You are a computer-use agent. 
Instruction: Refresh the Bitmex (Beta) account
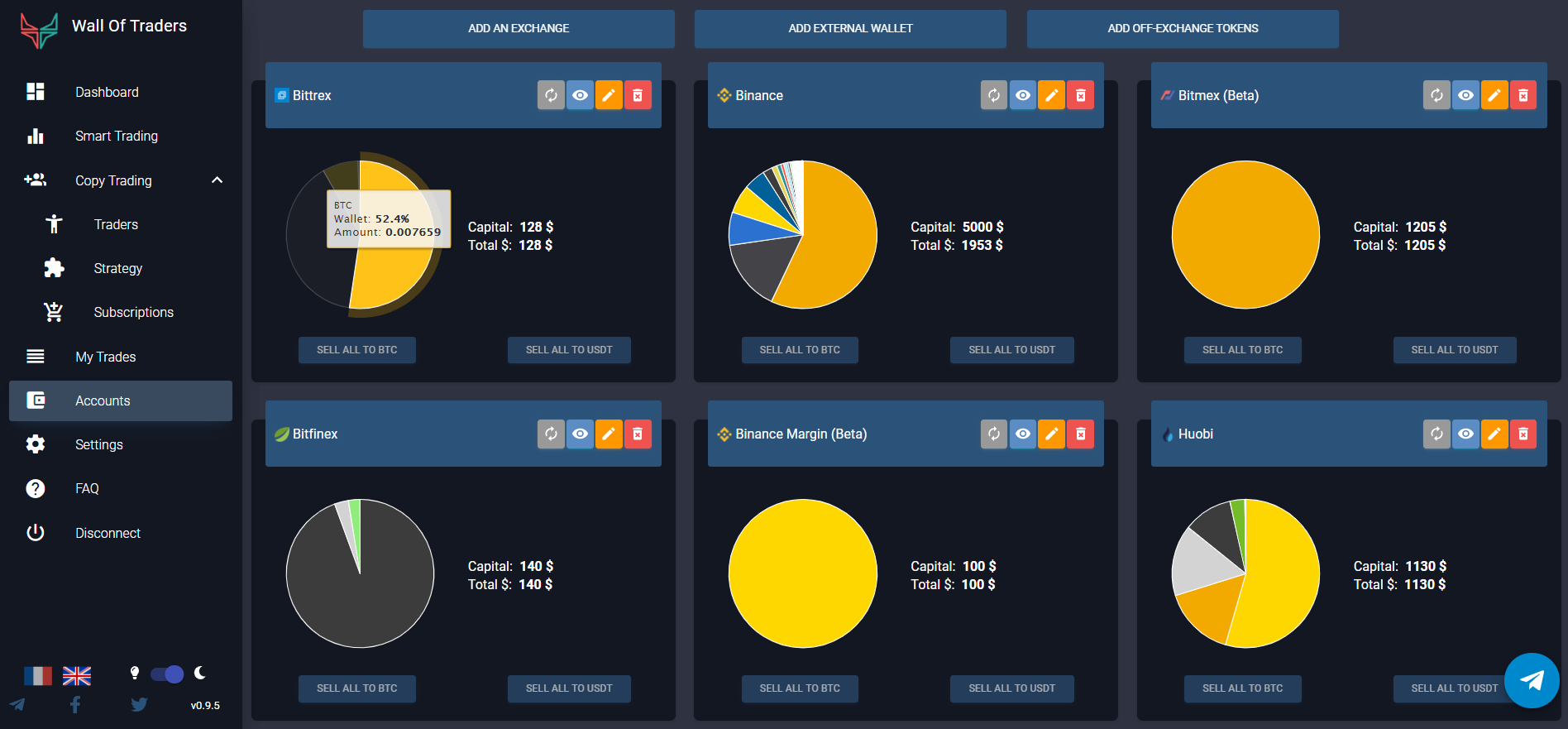click(1437, 95)
